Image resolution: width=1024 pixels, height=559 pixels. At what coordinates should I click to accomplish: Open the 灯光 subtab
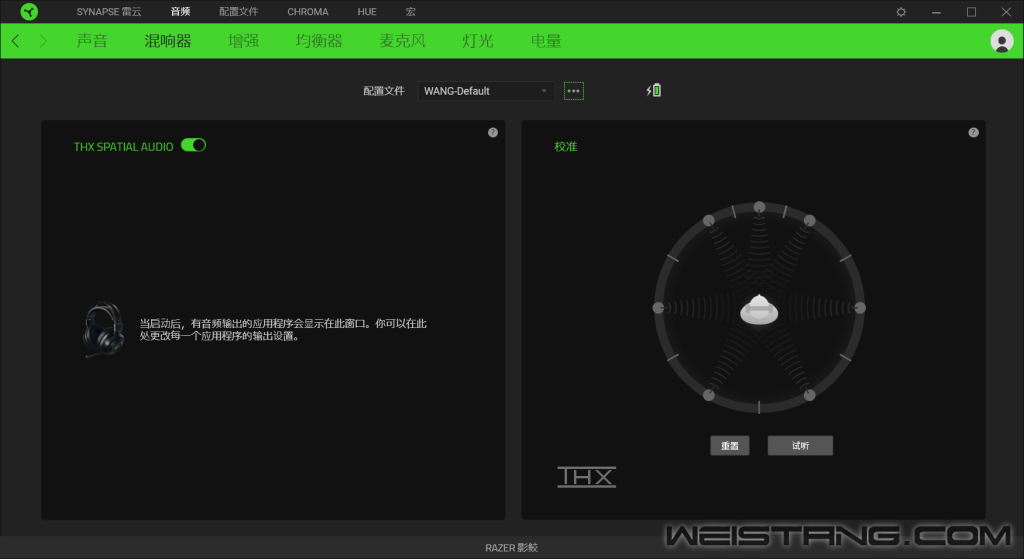tap(477, 40)
